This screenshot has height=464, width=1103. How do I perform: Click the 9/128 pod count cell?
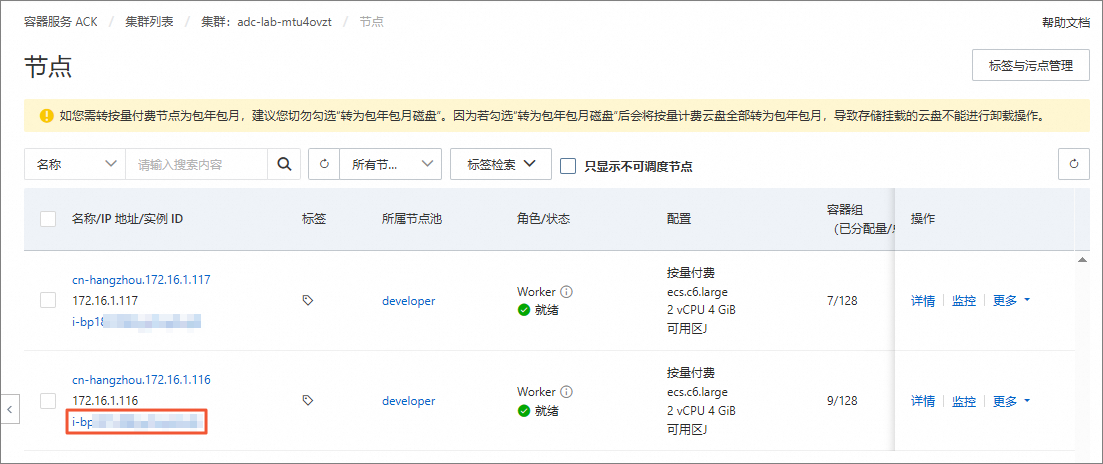(842, 401)
